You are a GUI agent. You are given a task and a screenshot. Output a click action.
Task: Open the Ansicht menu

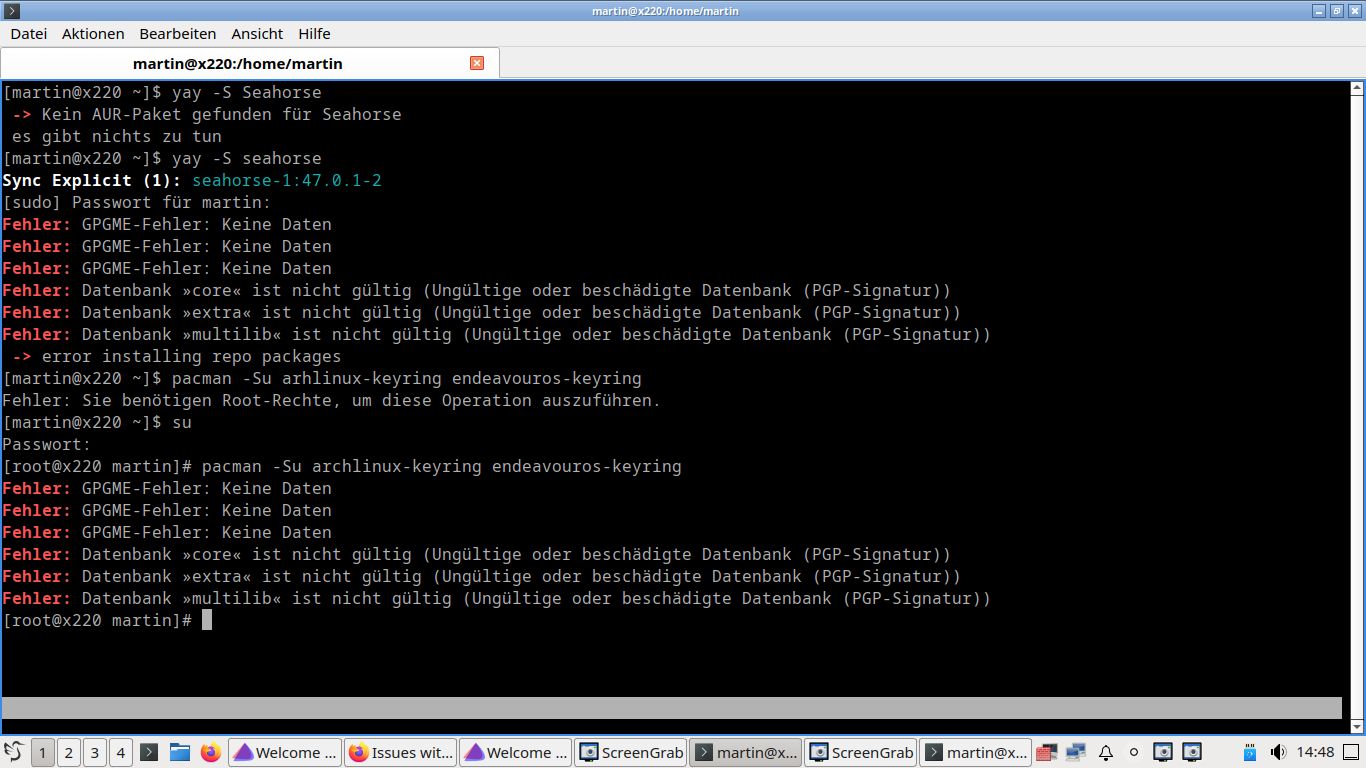coord(257,34)
